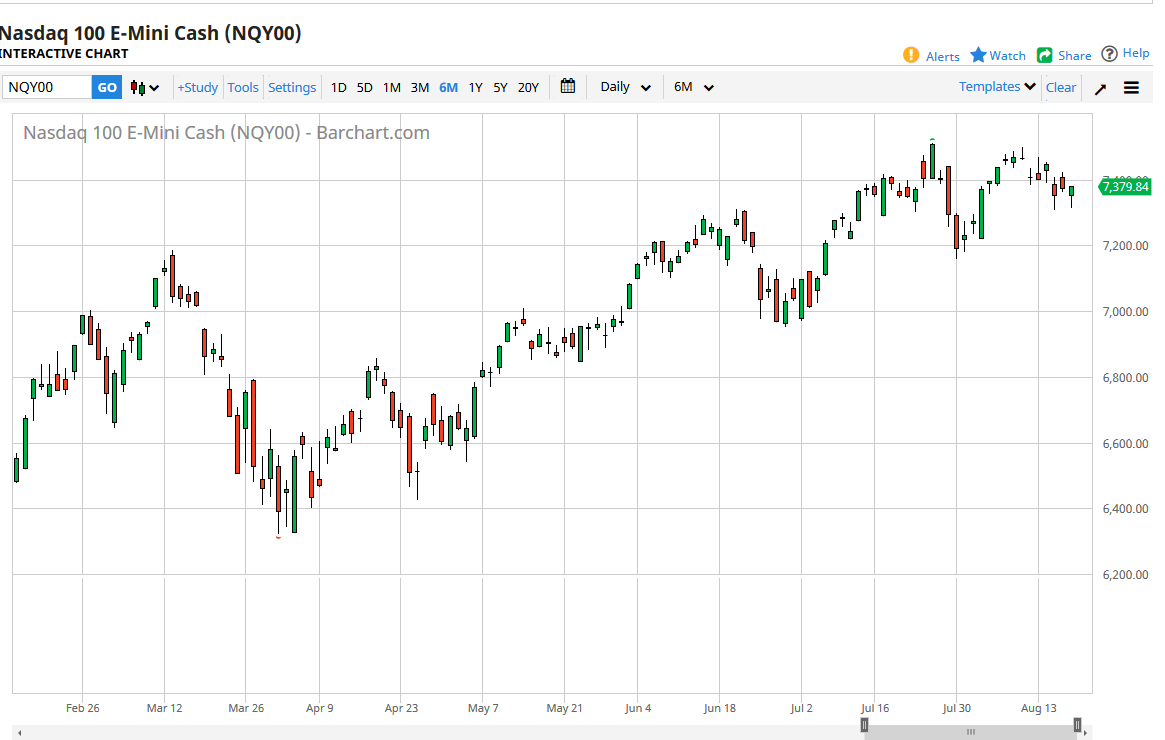The height and width of the screenshot is (740, 1165).
Task: Expand the Daily frequency dropdown
Action: point(625,87)
